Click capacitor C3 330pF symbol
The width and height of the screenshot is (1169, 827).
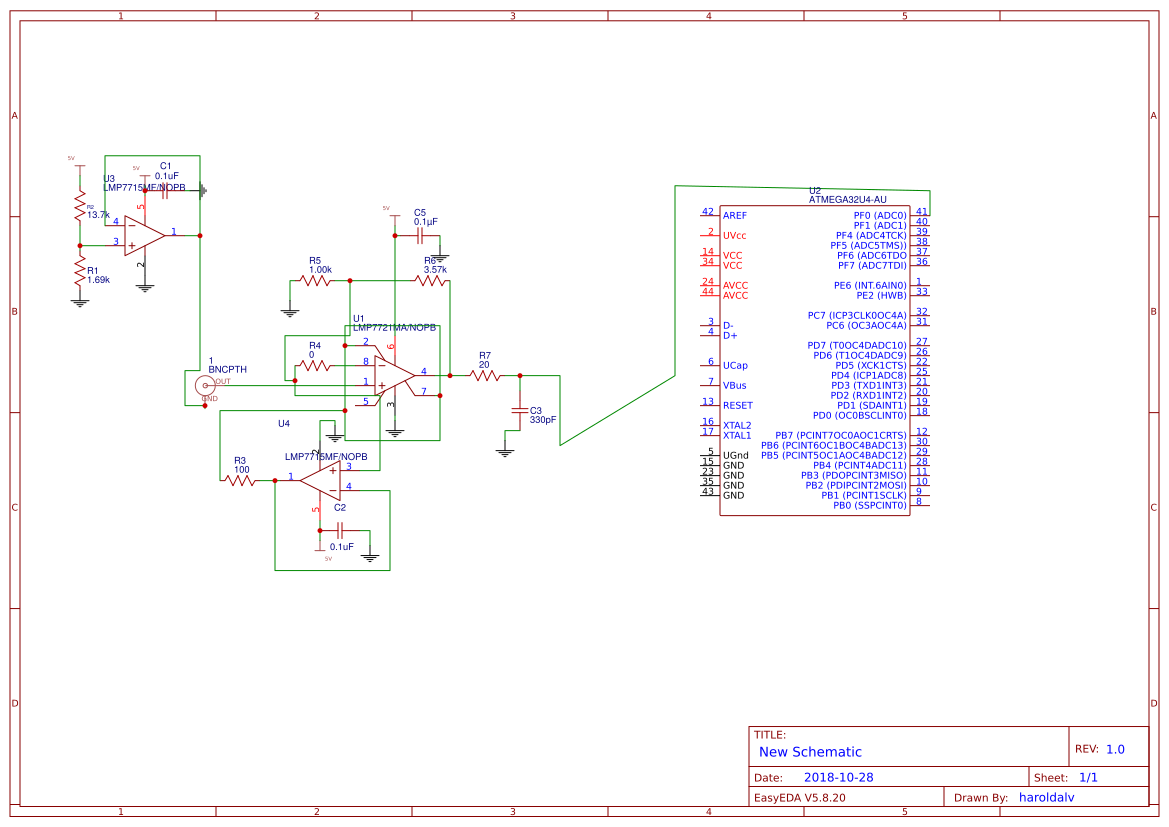click(519, 410)
